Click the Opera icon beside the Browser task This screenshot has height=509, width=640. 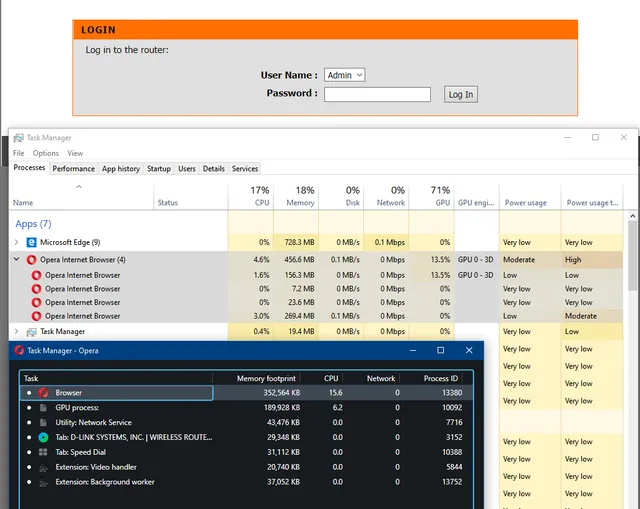[x=43, y=393]
